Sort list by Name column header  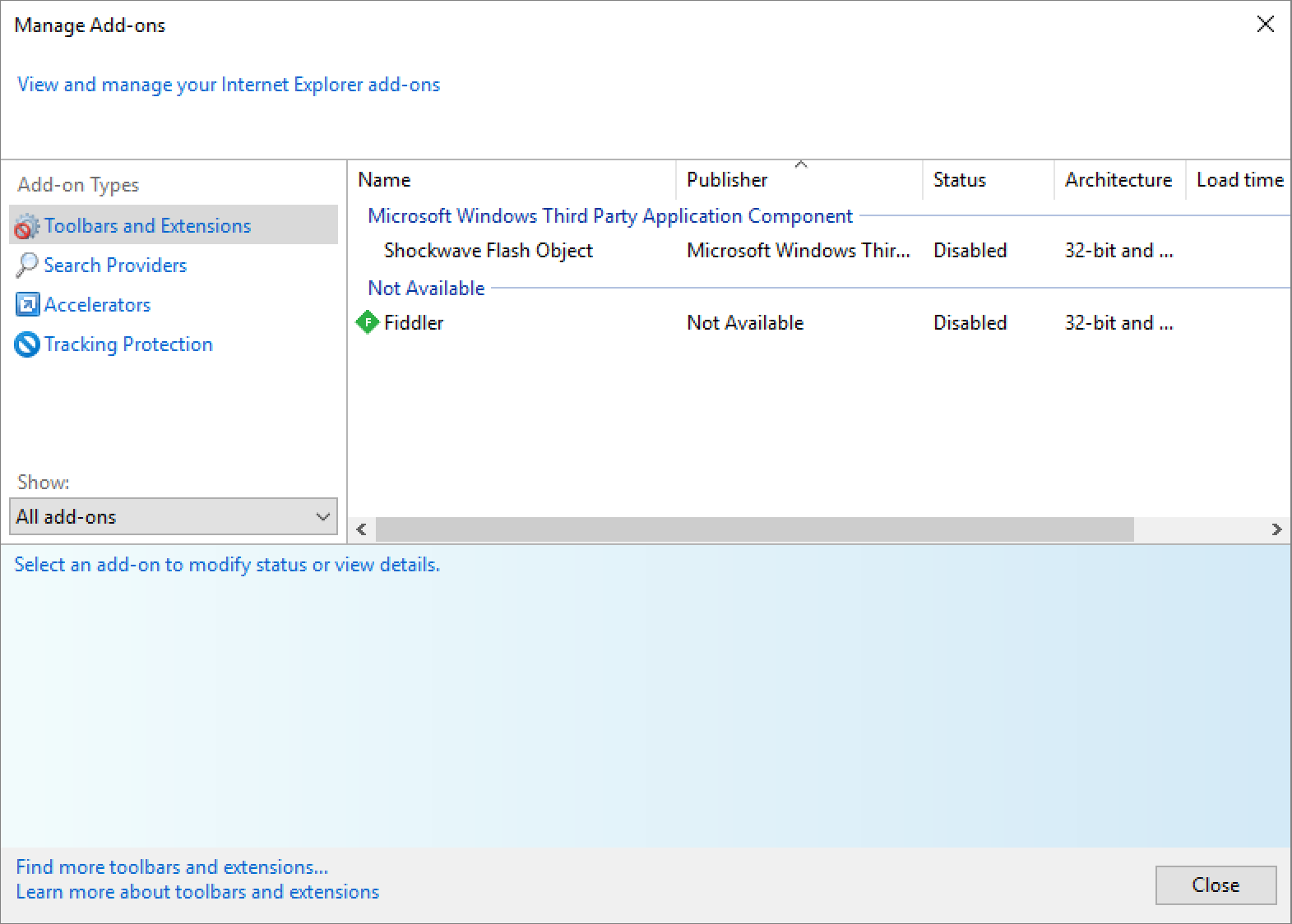[512, 180]
